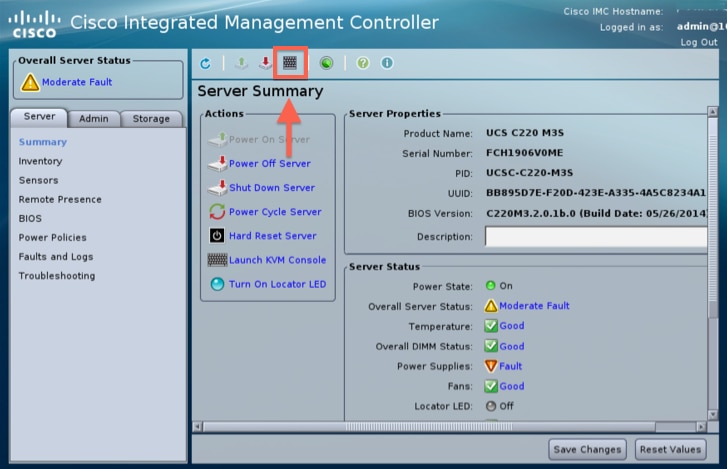This screenshot has width=727, height=469.
Task: Select Summary in the left navigation
Action: [x=43, y=142]
